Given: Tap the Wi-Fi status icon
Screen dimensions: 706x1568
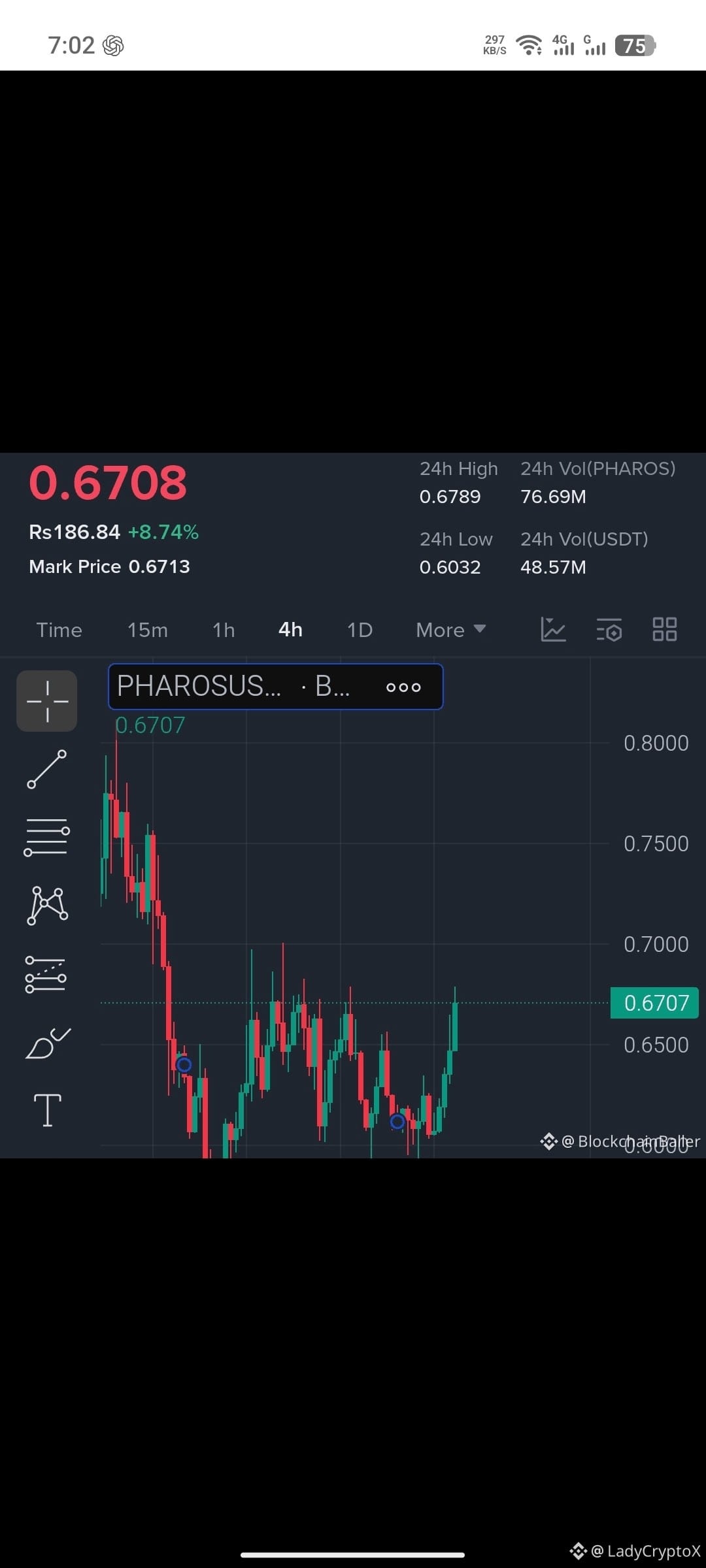Looking at the screenshot, I should [x=528, y=45].
